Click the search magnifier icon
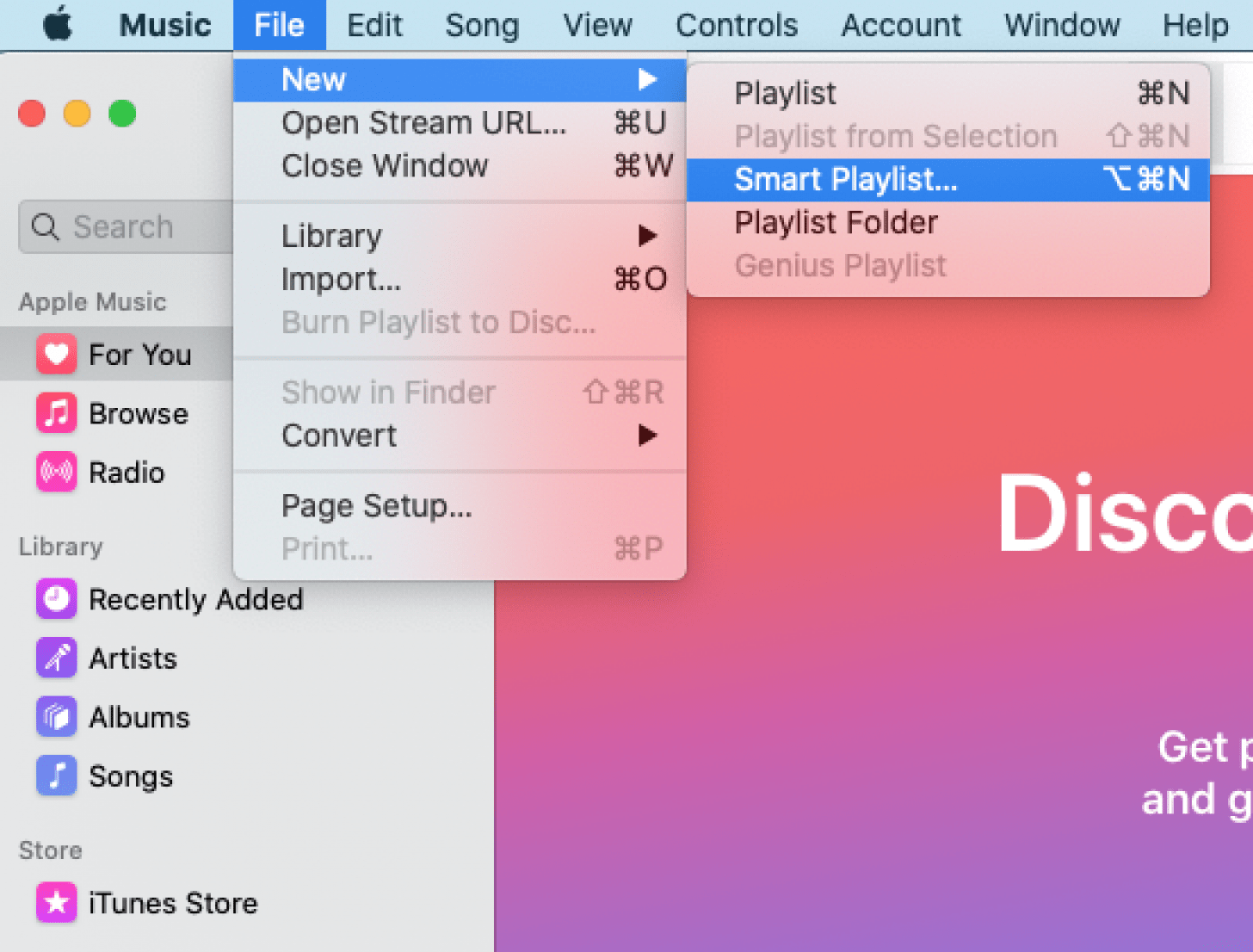 click(45, 226)
